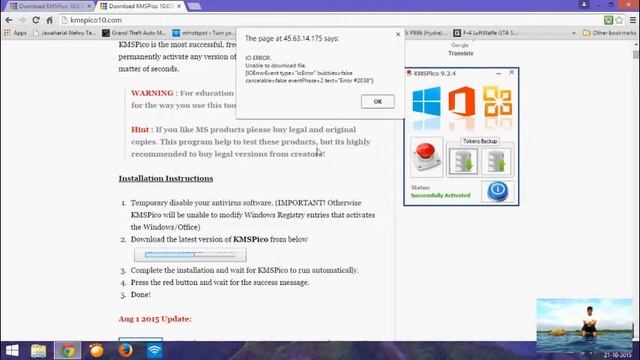
Task: Open the Apps shortcut in the bookmarks bar
Action: pos(16,33)
